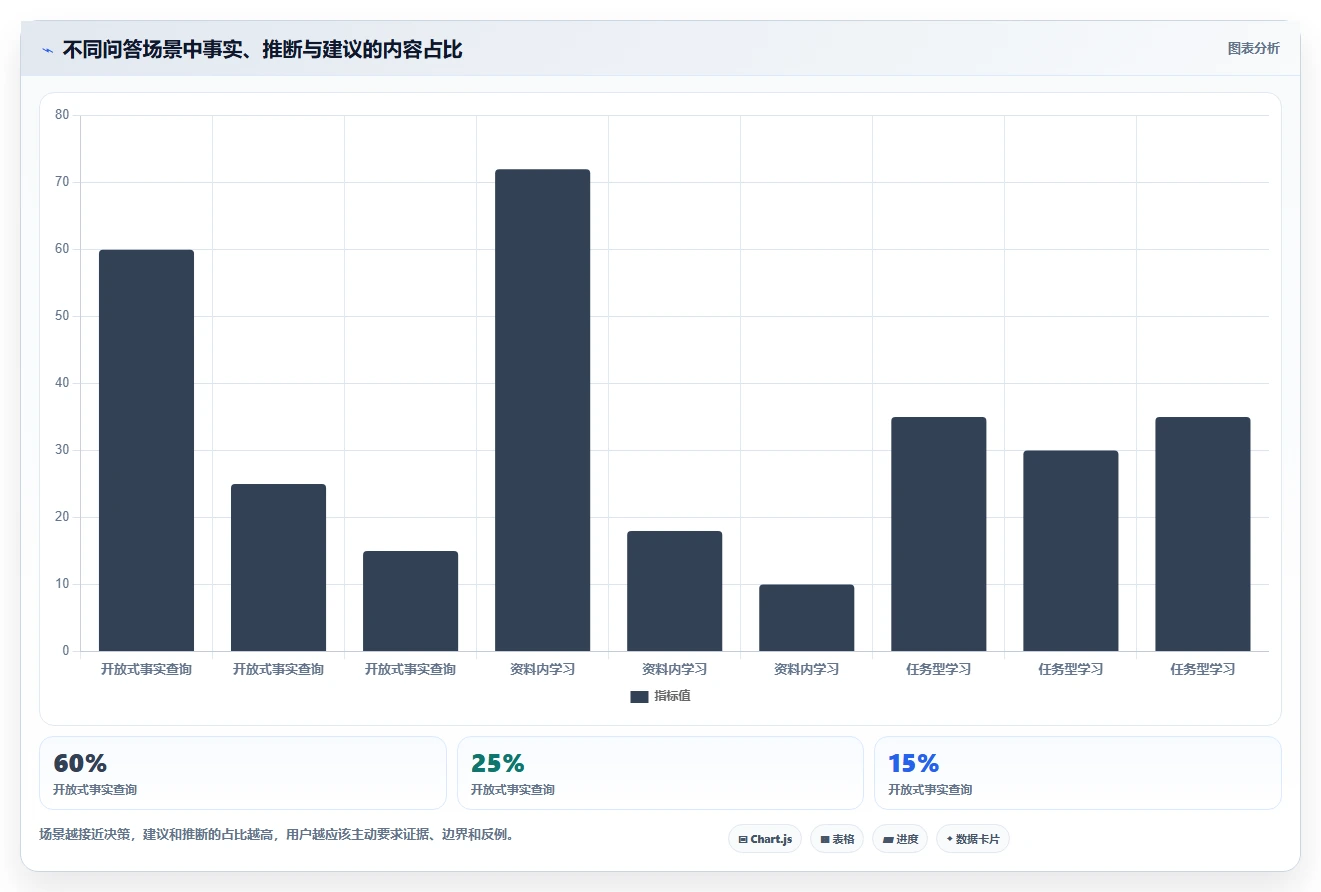
Task: Select the 表格 chip
Action: (x=837, y=839)
